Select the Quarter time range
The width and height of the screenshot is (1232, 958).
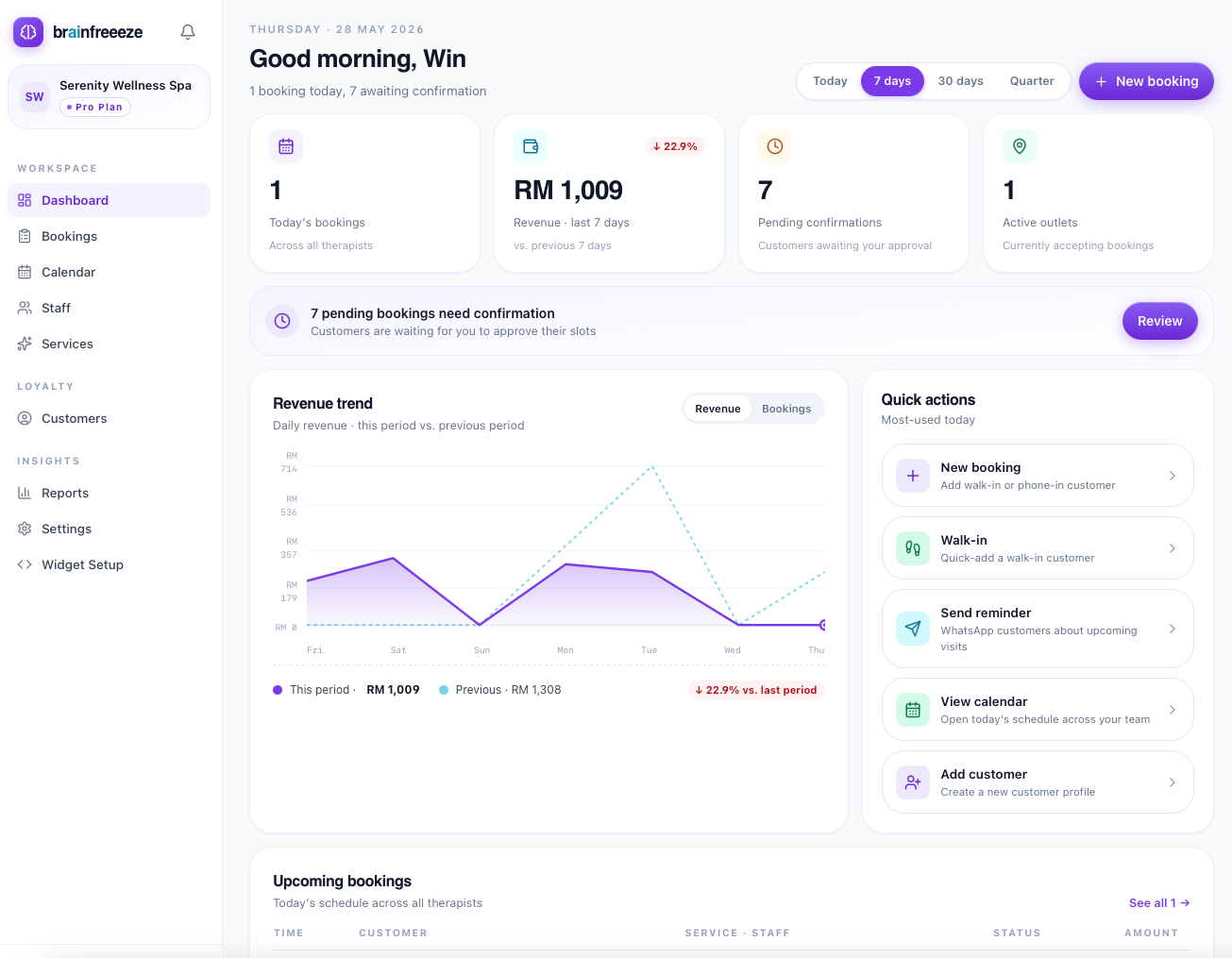pyautogui.click(x=1032, y=81)
